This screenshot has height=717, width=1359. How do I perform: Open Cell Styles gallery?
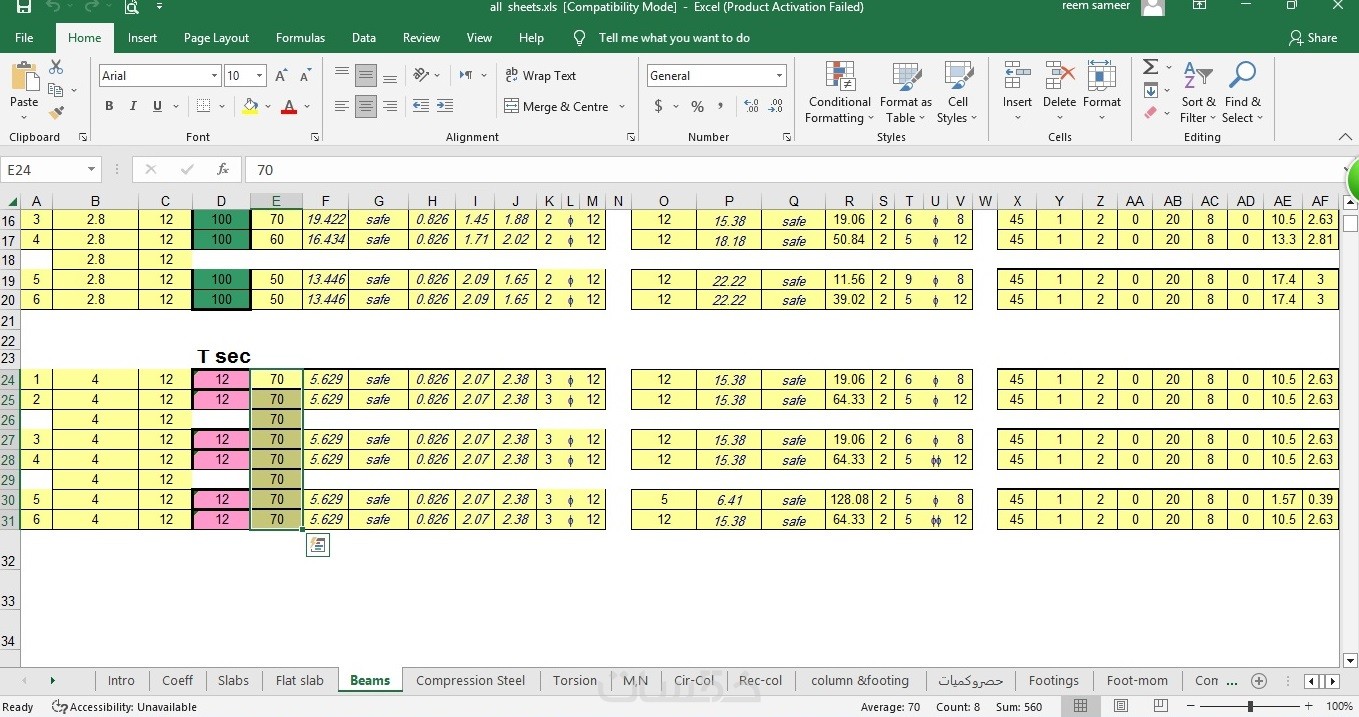pos(958,93)
